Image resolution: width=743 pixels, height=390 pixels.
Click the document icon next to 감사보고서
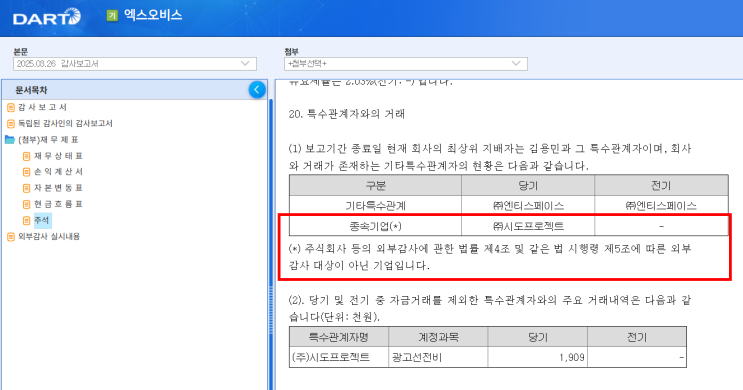pyautogui.click(x=11, y=108)
